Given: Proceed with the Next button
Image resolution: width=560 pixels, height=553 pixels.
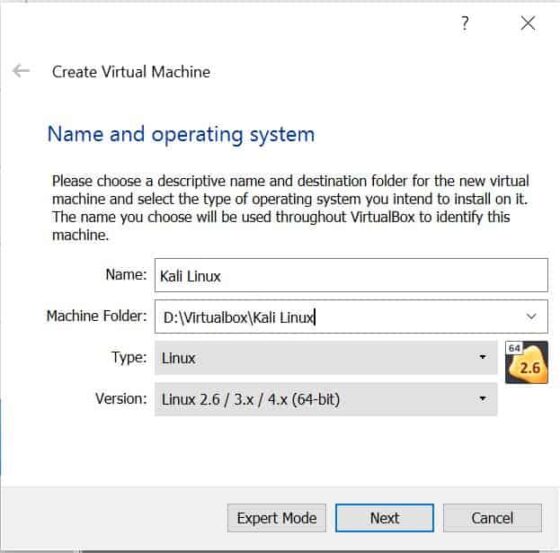Looking at the screenshot, I should pyautogui.click(x=385, y=518).
